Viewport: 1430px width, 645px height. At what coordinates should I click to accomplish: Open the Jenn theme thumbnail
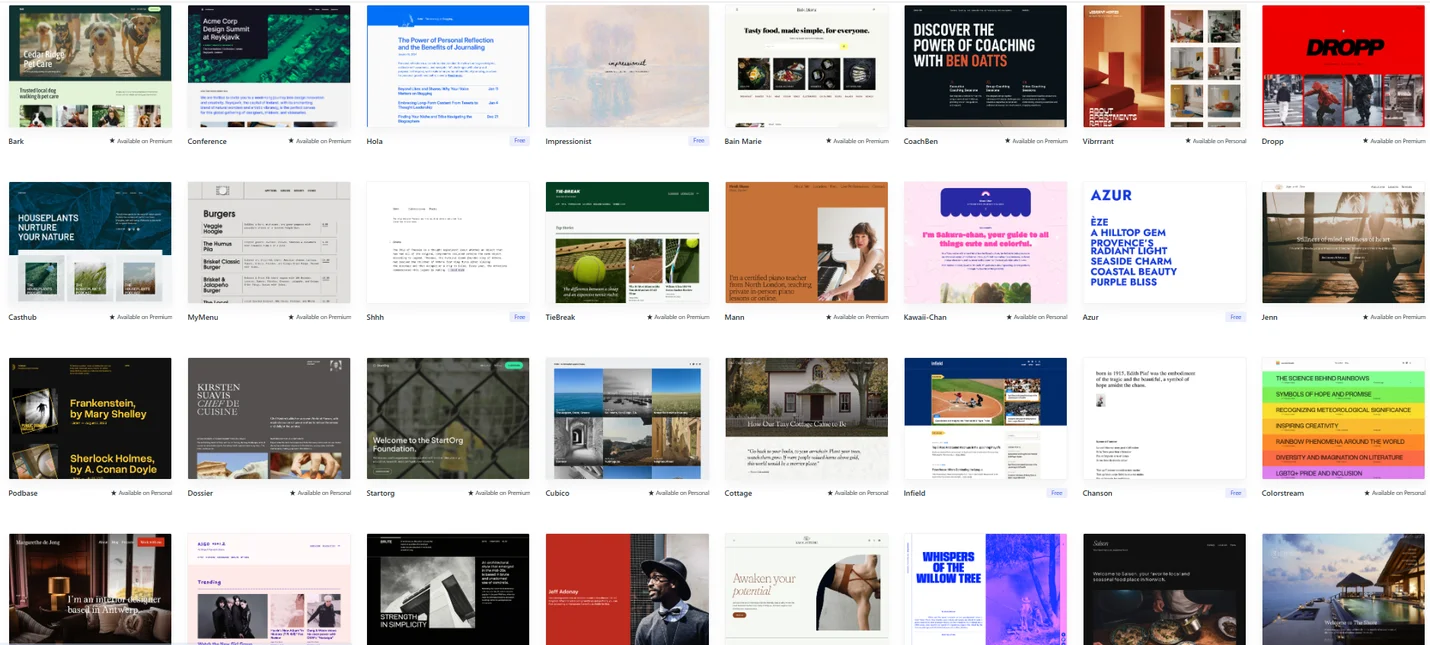[1343, 243]
